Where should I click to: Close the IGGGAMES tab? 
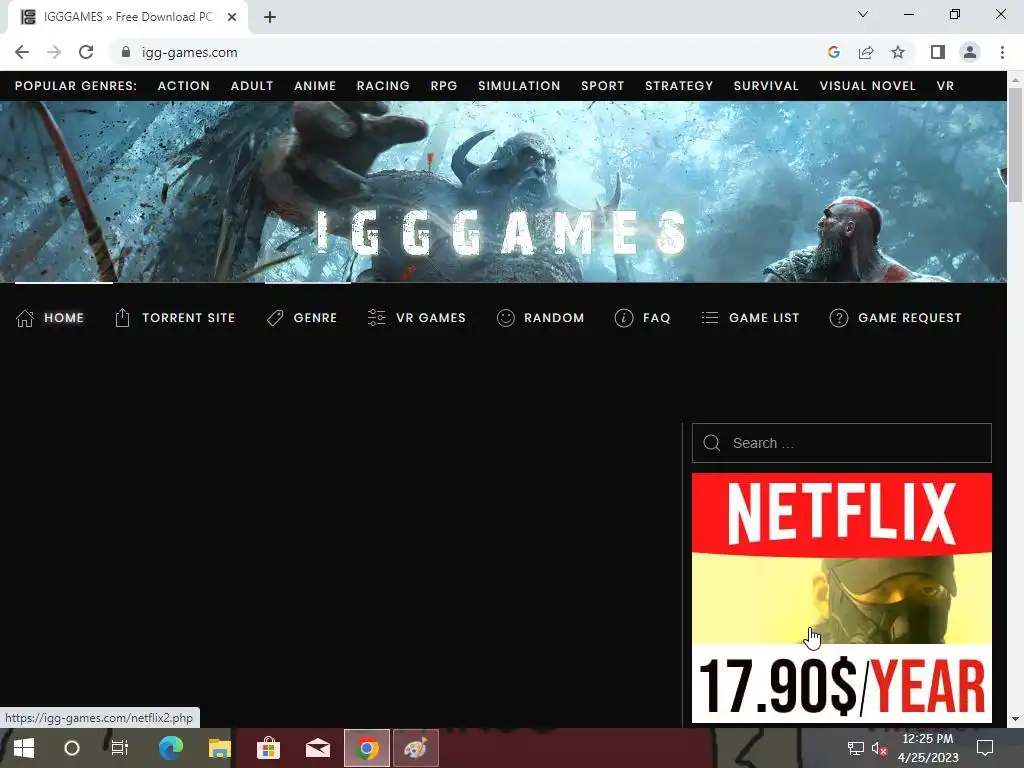click(232, 17)
